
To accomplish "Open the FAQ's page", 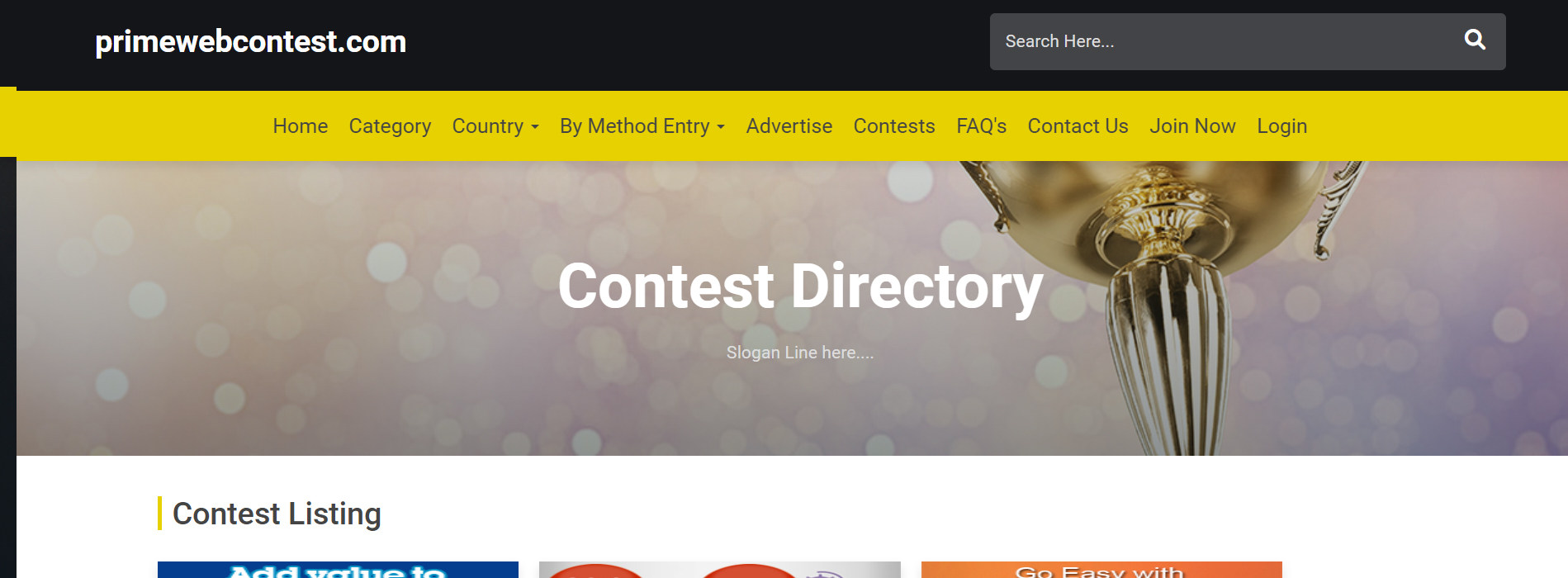I will coord(982,126).
